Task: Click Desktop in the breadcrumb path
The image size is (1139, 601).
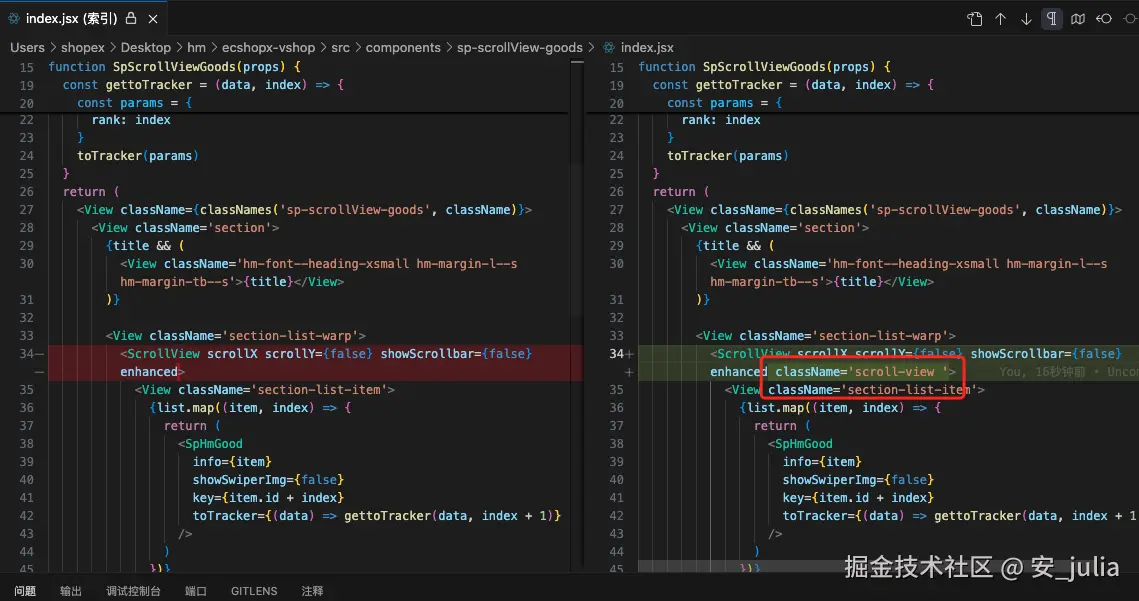Action: tap(145, 47)
